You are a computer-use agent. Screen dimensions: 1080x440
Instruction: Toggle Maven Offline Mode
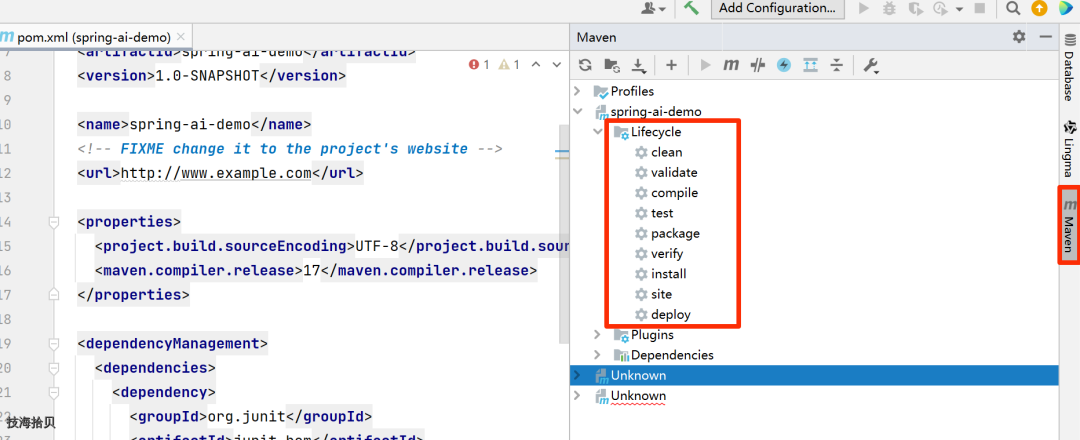pos(758,65)
